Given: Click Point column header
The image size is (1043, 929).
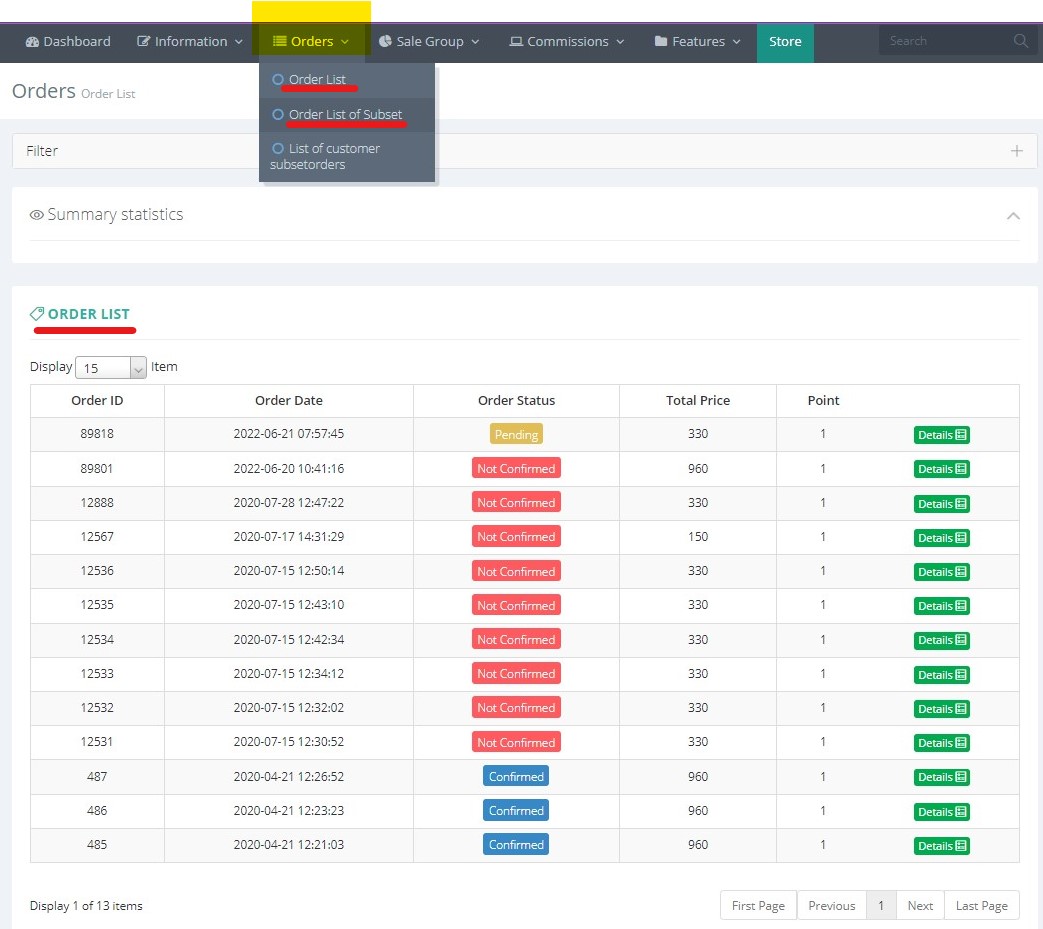Looking at the screenshot, I should tap(823, 400).
